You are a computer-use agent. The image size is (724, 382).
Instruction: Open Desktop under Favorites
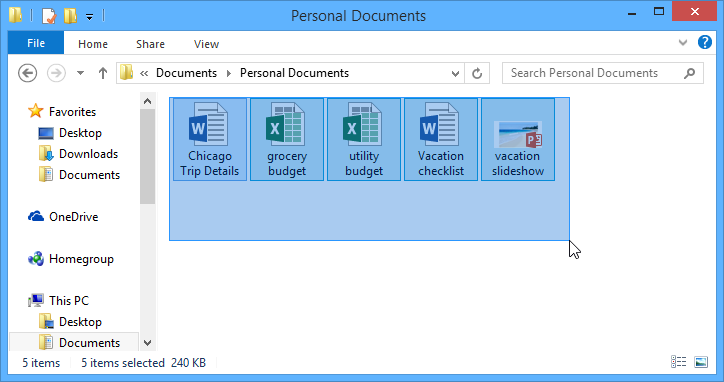[x=80, y=133]
